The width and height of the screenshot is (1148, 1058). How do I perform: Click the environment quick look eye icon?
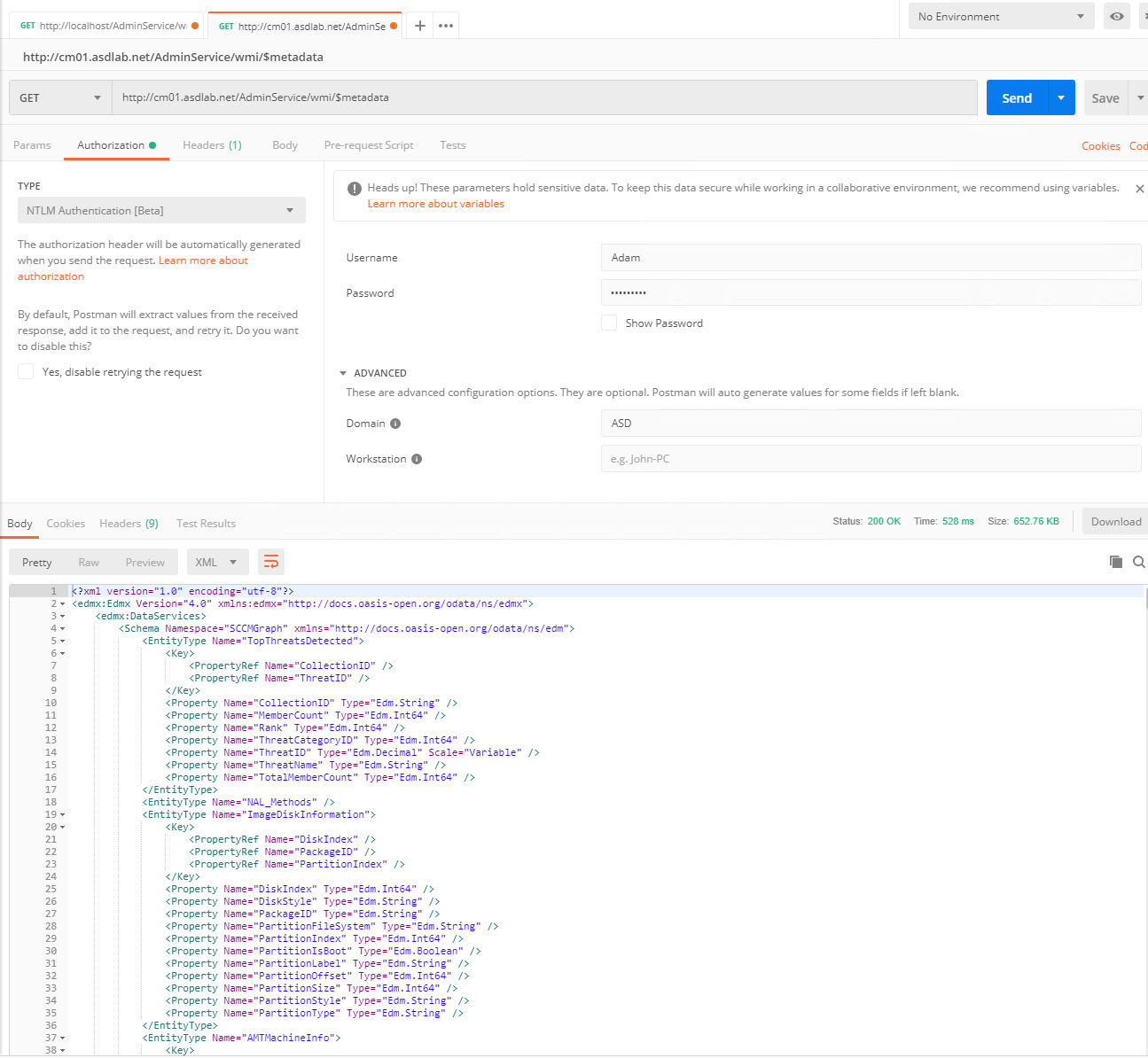click(x=1117, y=16)
